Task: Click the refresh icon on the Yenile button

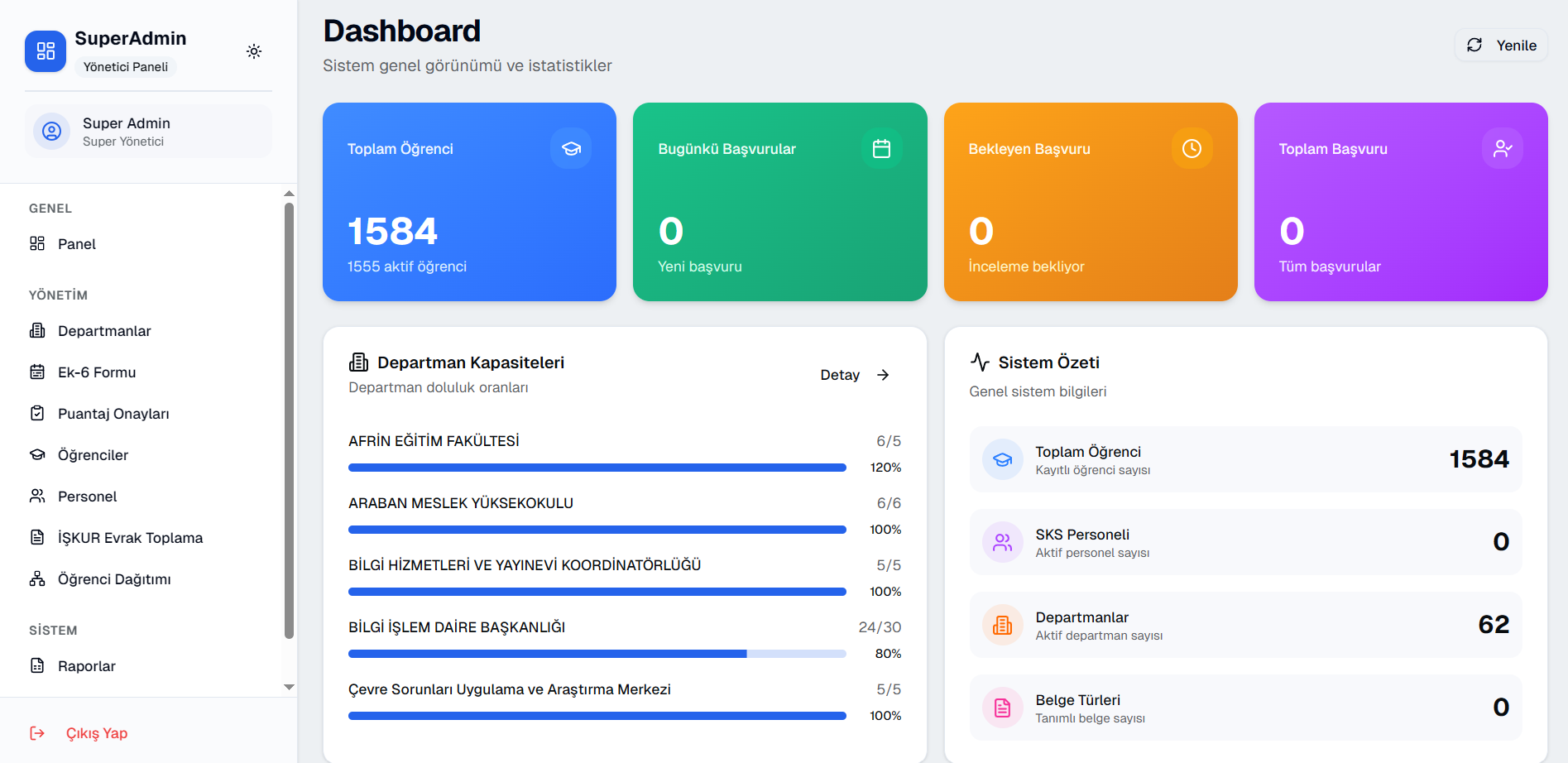Action: click(x=1474, y=46)
